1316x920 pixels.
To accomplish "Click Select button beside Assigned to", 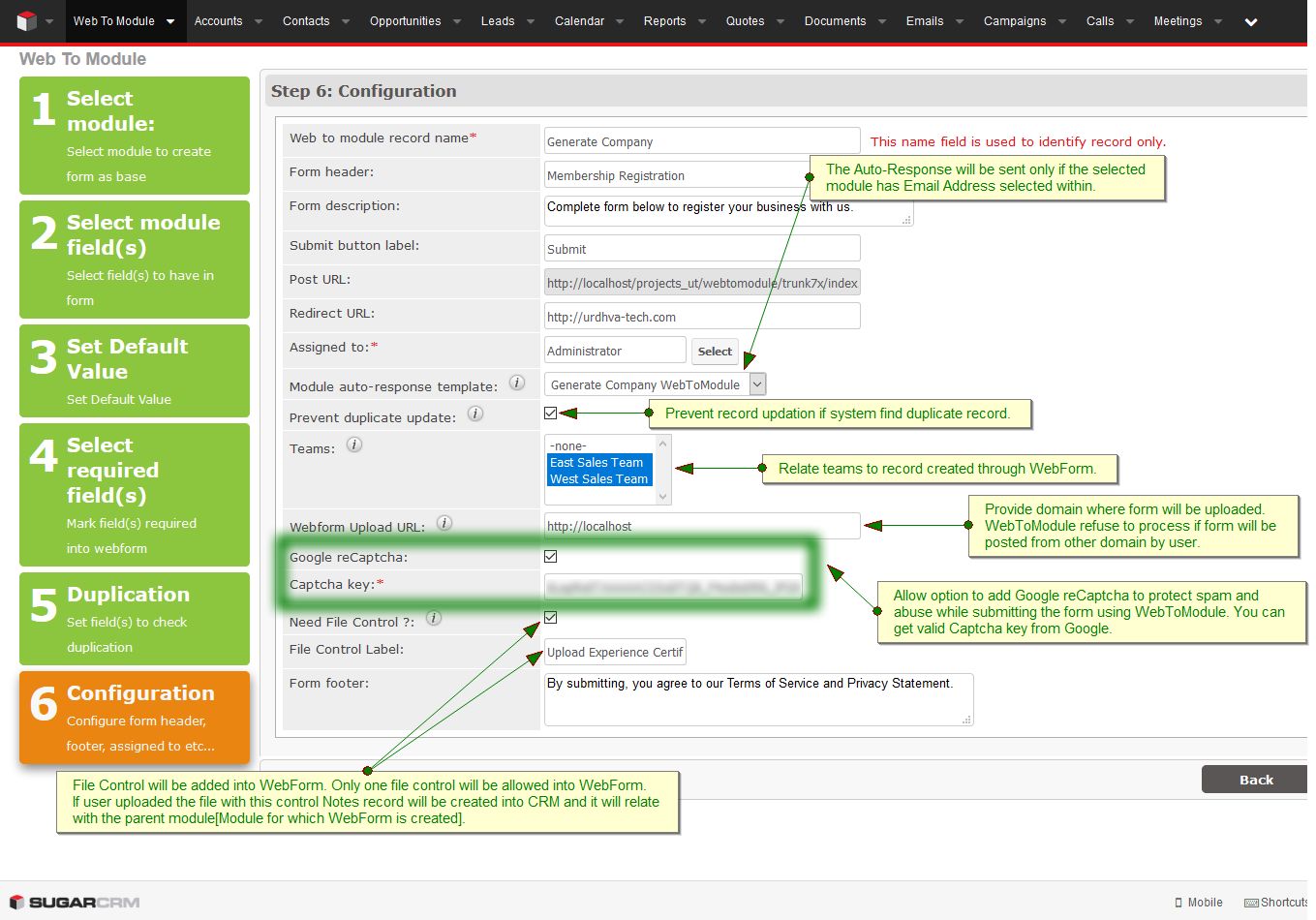I will click(715, 352).
